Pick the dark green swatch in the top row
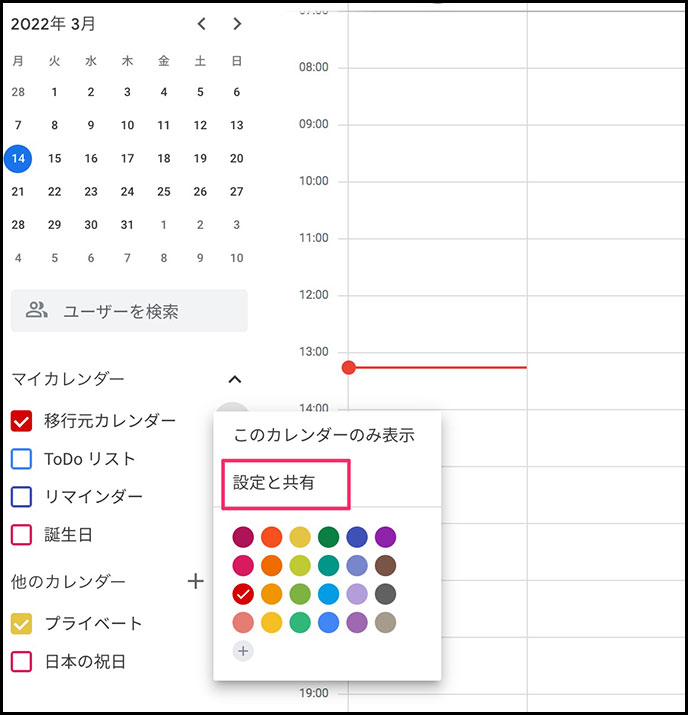 (x=328, y=537)
